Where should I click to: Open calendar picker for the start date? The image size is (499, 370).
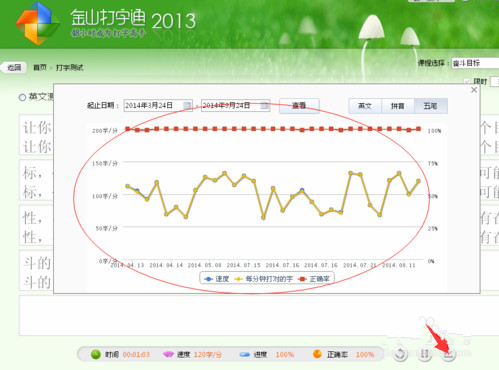click(187, 106)
